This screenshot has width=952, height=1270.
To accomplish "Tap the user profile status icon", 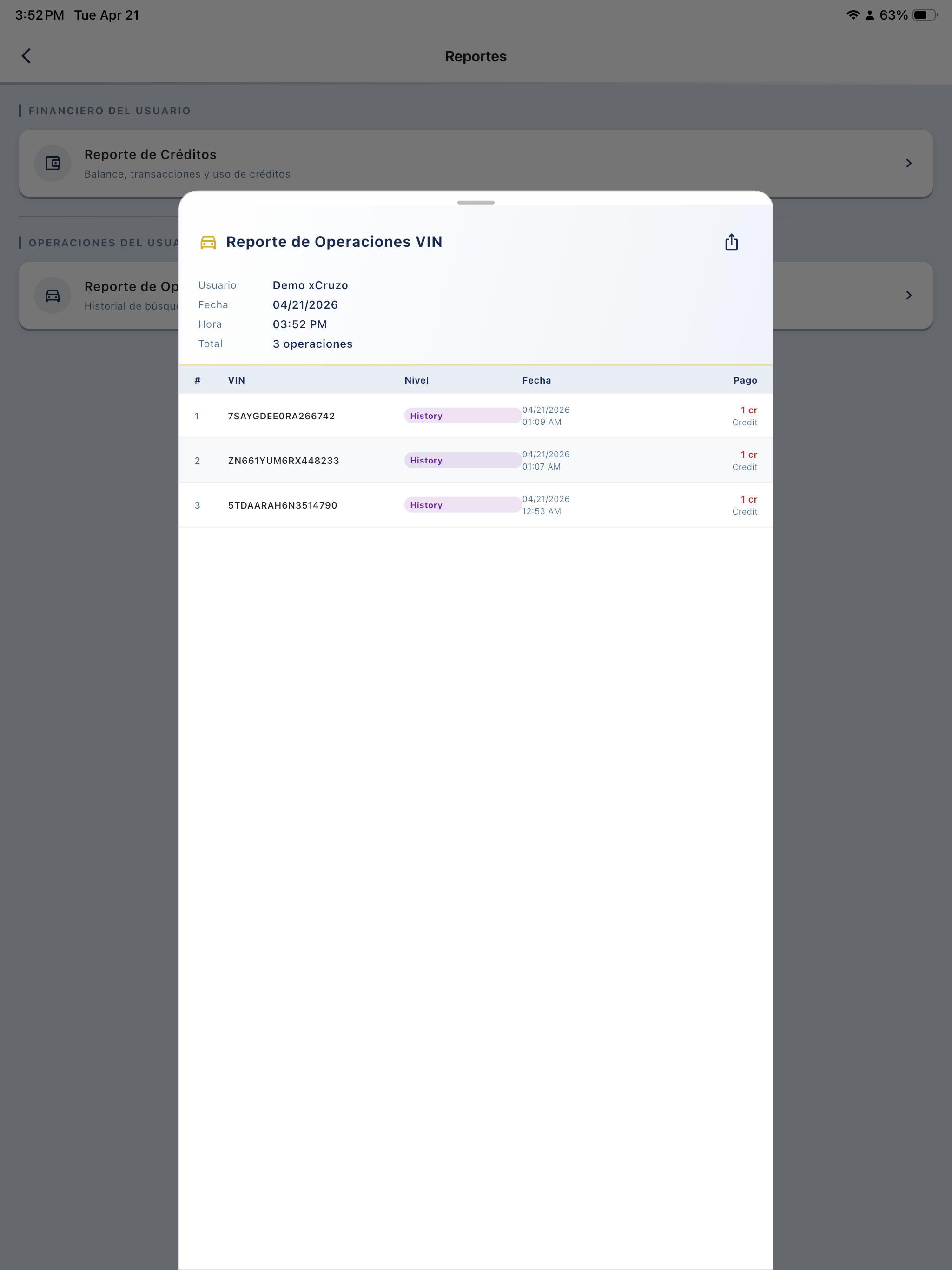I will pos(870,15).
